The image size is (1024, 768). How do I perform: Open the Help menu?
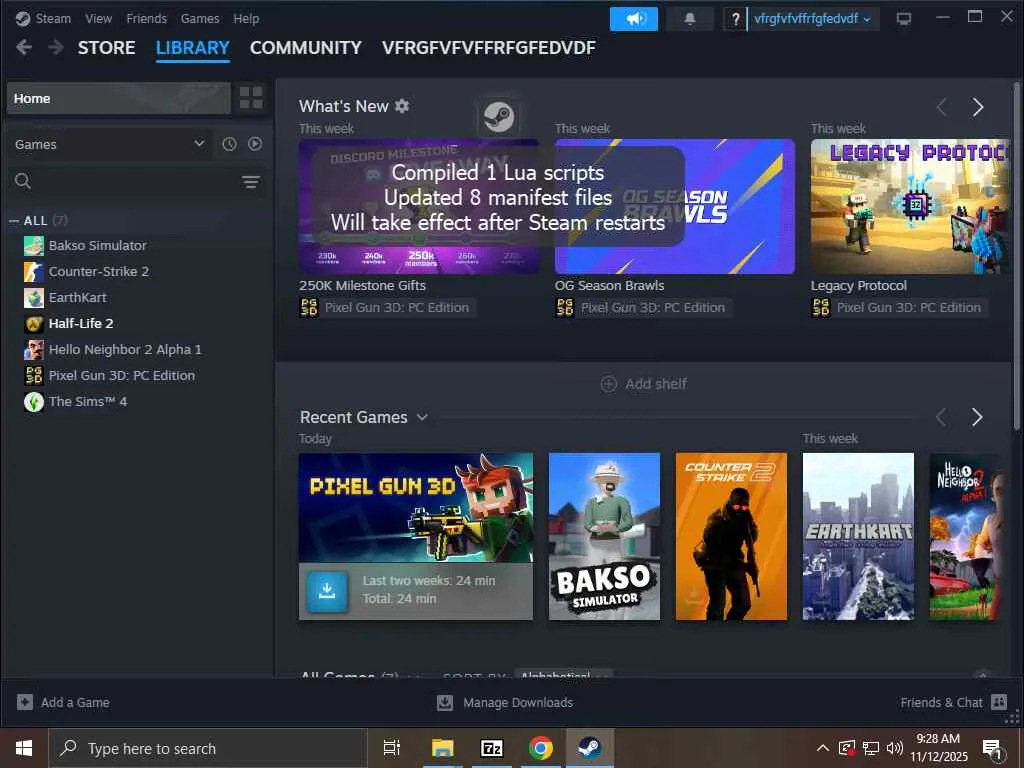click(x=246, y=18)
